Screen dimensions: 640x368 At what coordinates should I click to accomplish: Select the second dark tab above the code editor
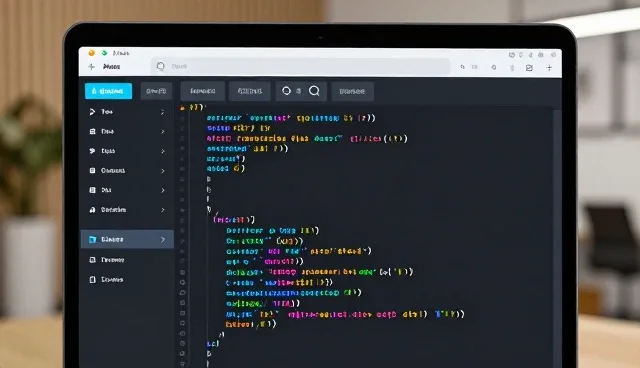pos(249,91)
